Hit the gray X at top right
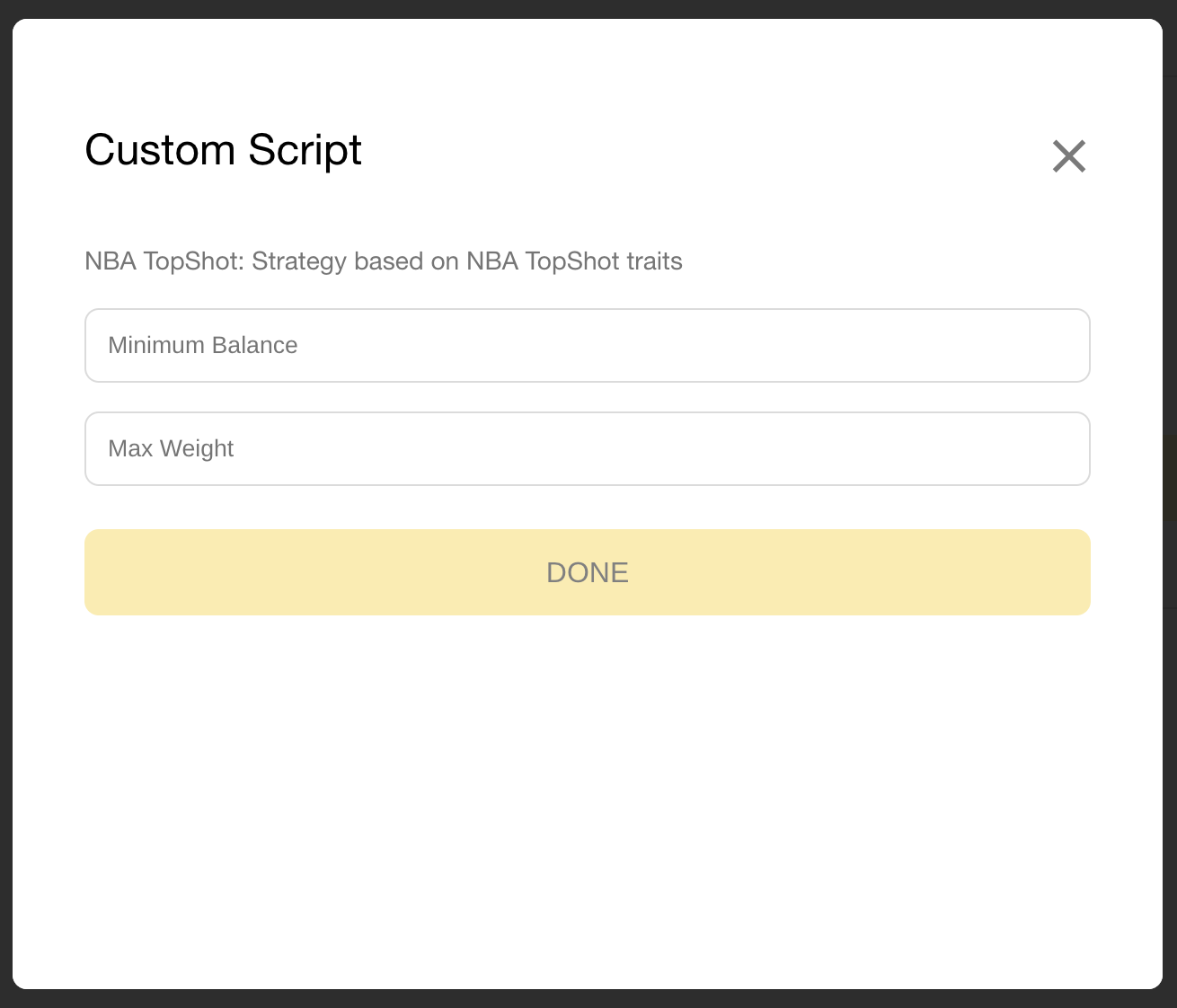 pyautogui.click(x=1069, y=156)
